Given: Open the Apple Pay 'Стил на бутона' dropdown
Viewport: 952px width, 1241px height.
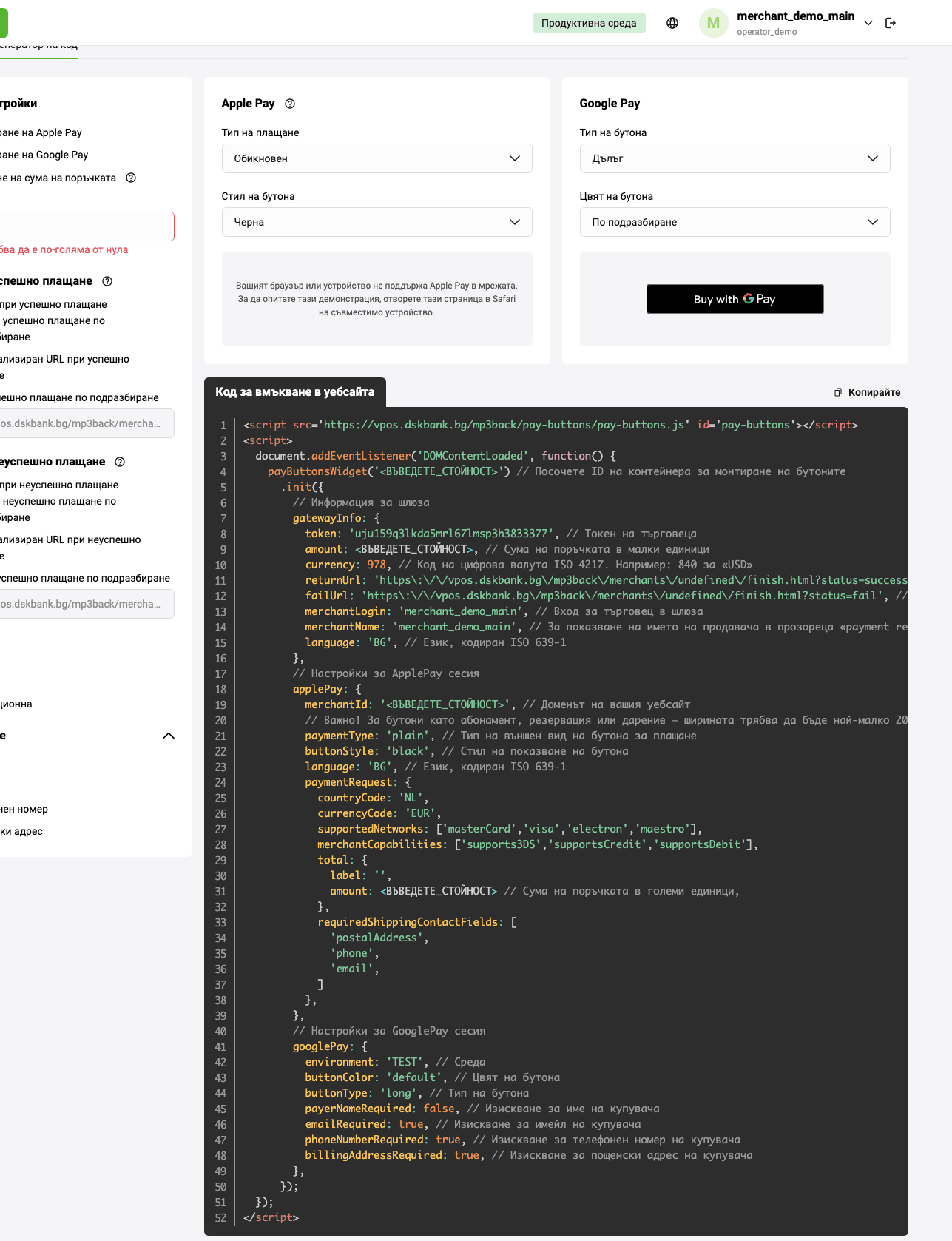Looking at the screenshot, I should (x=377, y=222).
